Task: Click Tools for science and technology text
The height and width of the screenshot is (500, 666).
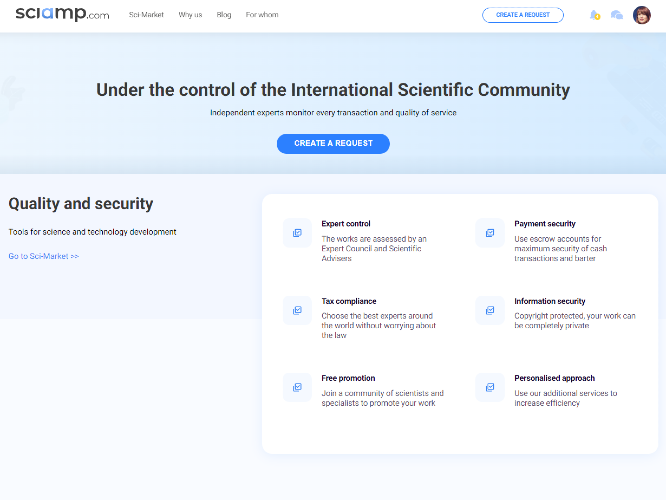Action: 92,232
